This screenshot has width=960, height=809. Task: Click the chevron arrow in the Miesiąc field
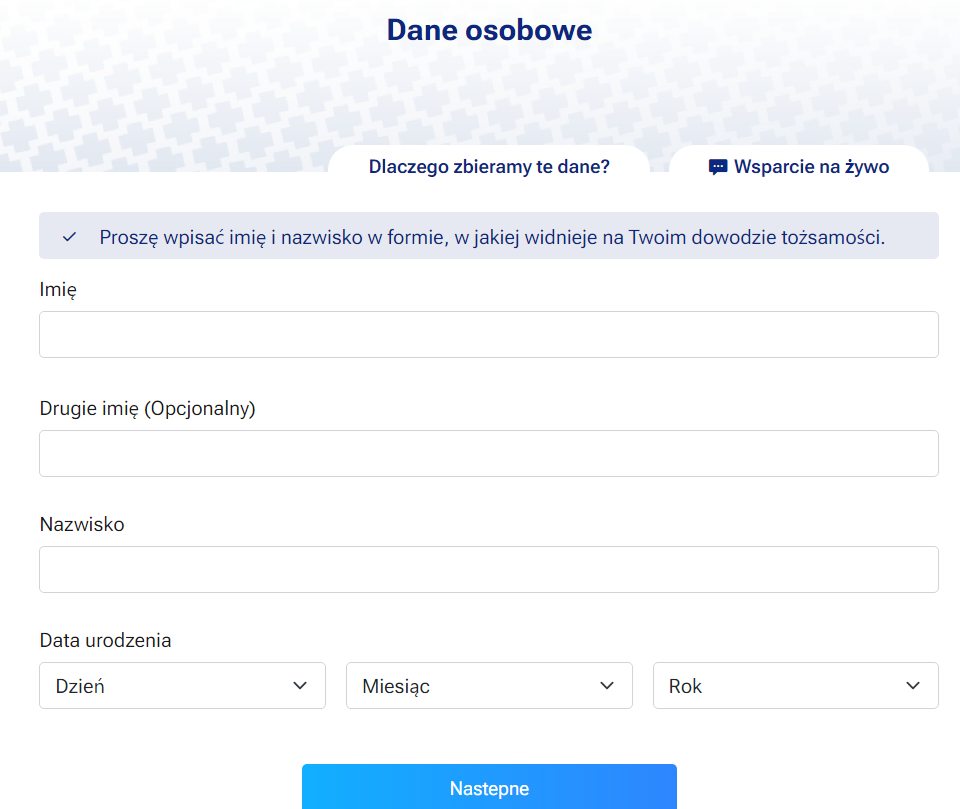[606, 685]
